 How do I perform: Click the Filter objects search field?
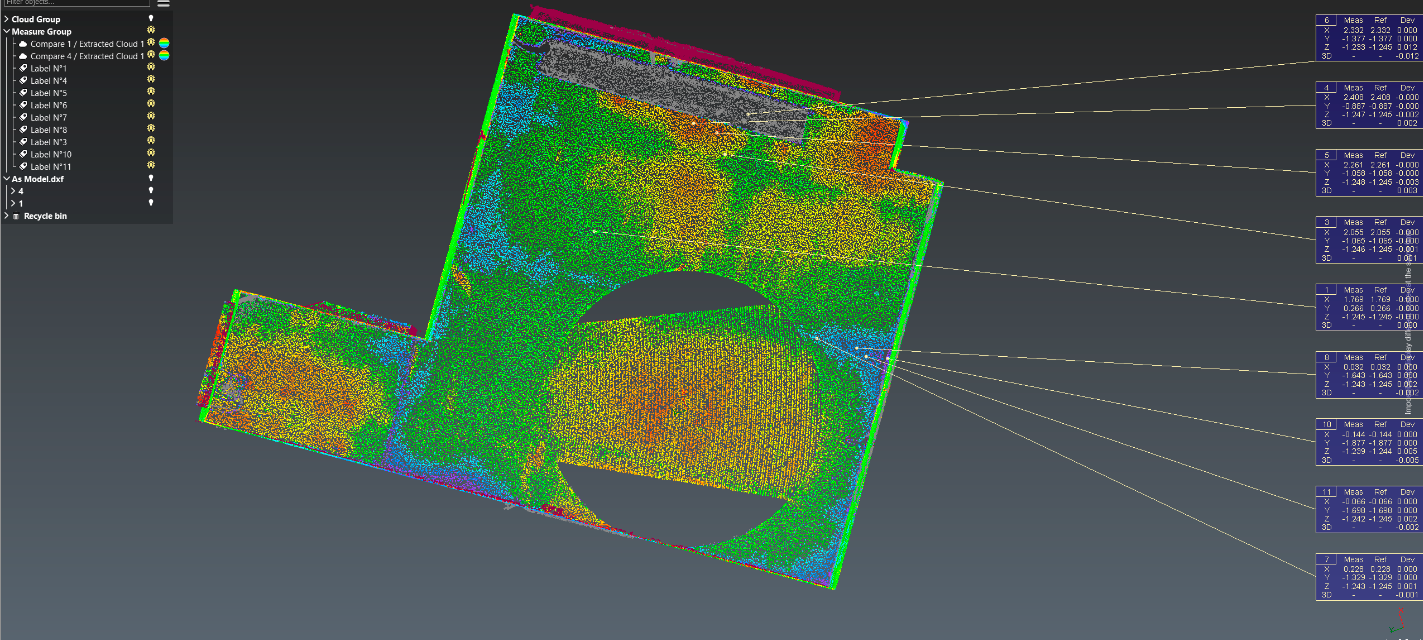point(75,4)
